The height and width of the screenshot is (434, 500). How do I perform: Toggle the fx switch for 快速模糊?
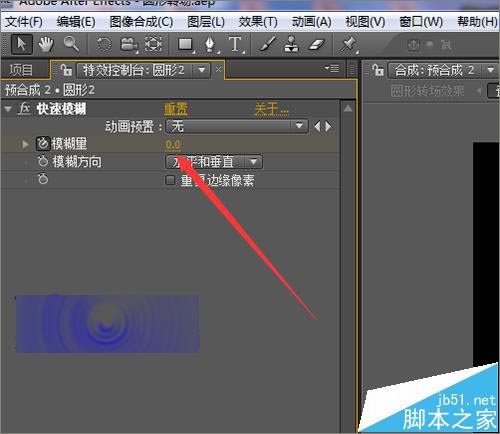[x=24, y=109]
